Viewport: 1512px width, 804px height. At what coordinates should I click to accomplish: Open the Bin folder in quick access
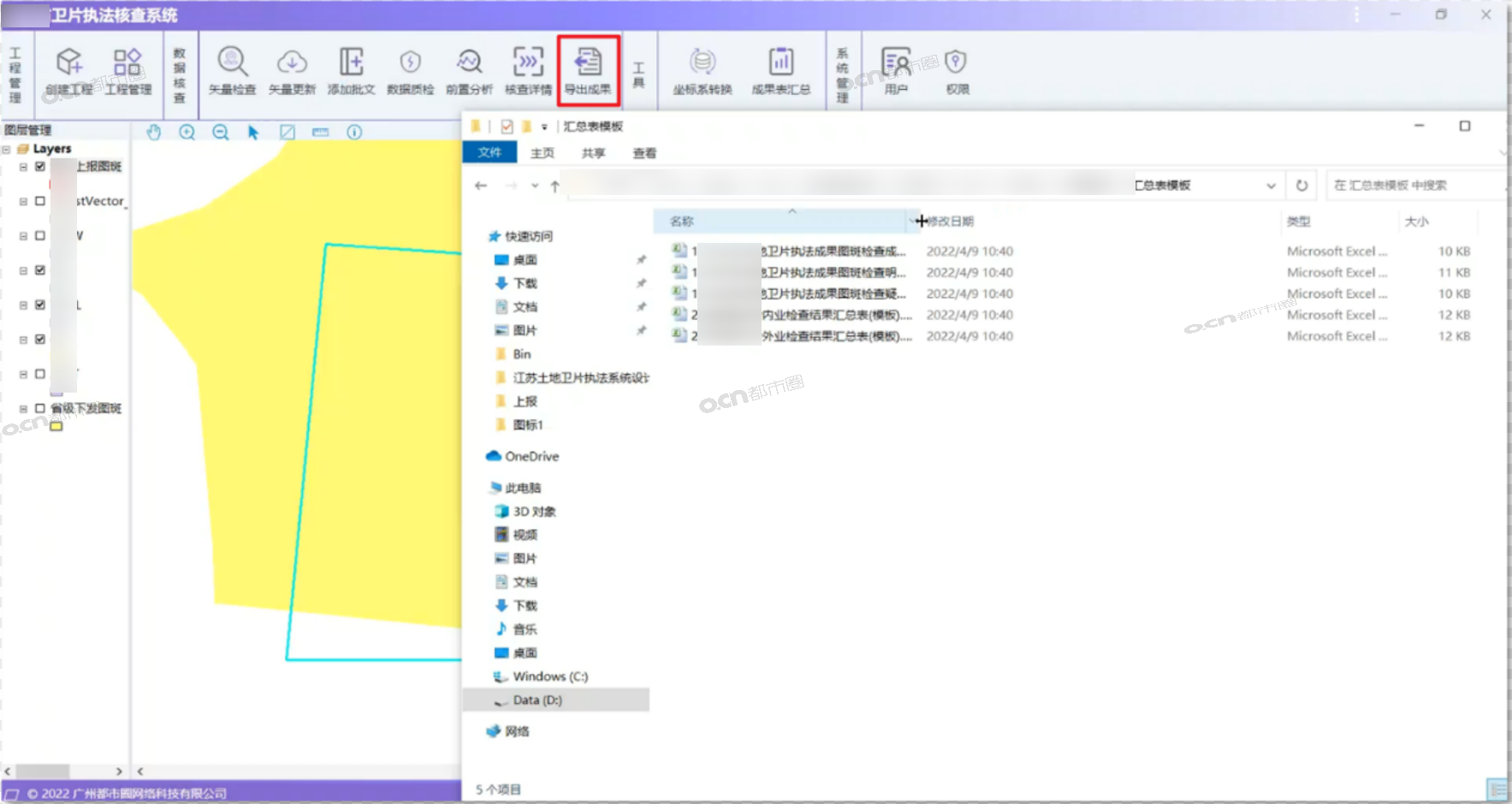[x=513, y=354]
